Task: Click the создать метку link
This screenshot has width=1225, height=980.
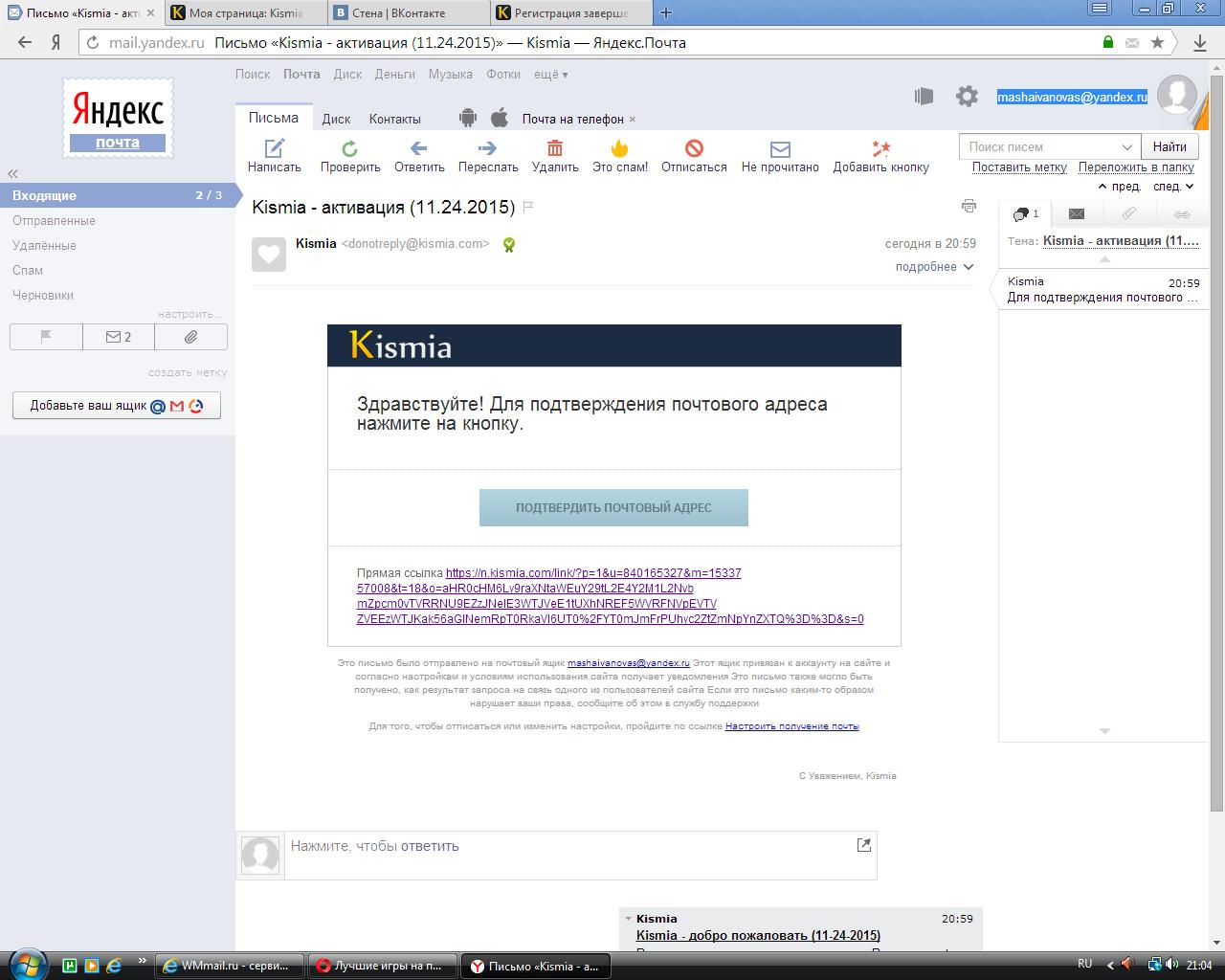Action: 188,372
